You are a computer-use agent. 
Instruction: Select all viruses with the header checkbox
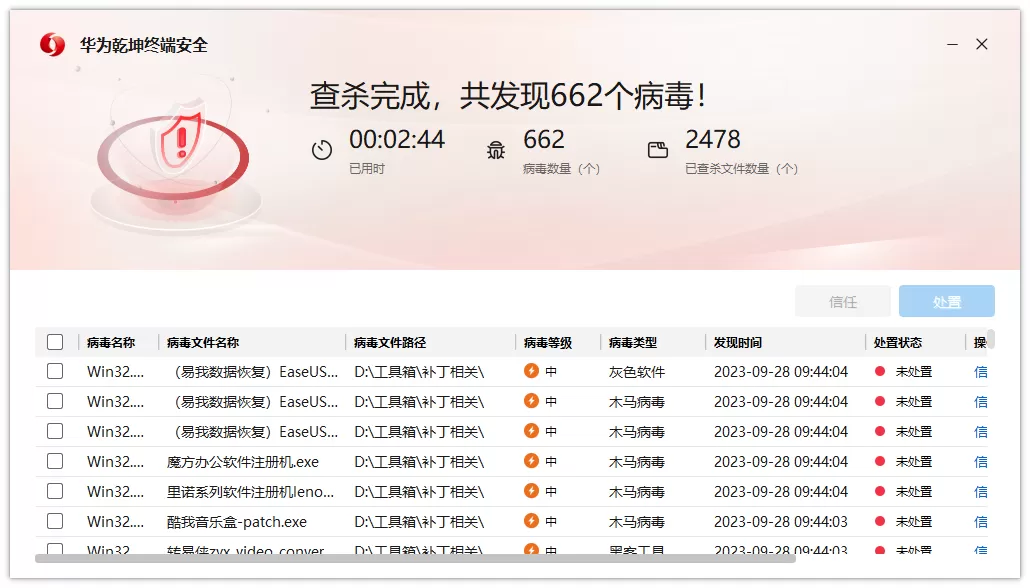[55, 341]
